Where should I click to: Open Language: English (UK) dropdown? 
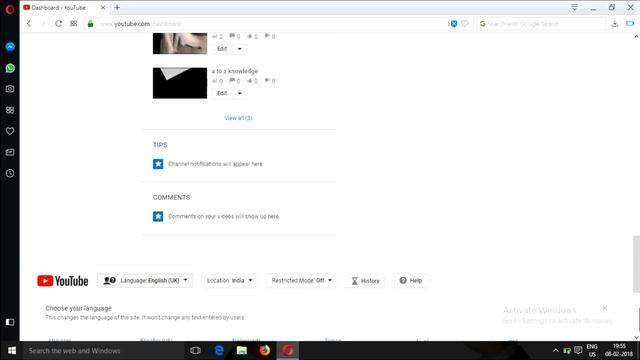(145, 280)
